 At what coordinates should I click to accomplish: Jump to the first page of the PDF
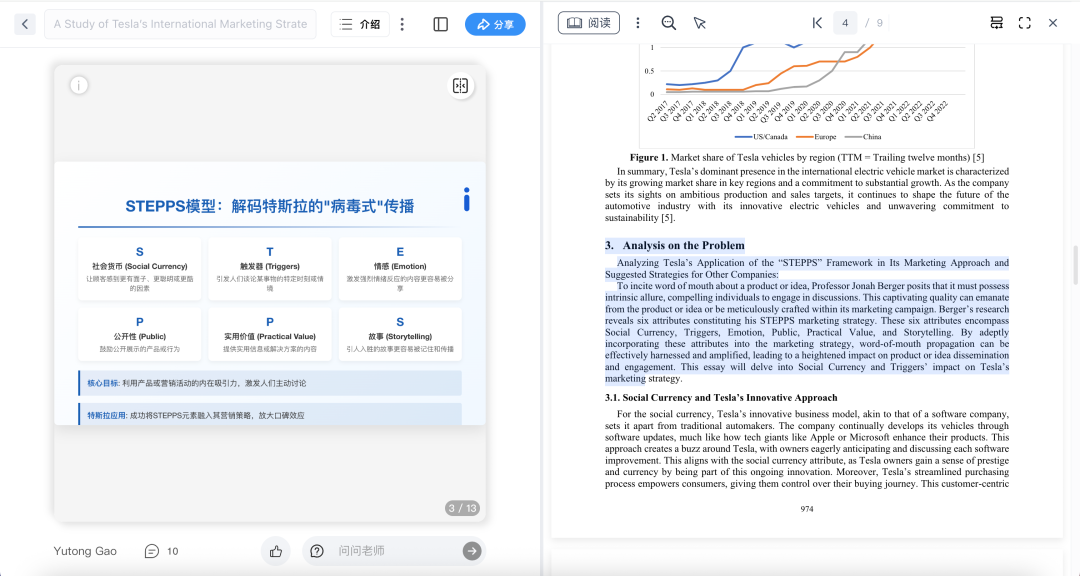[x=816, y=22]
